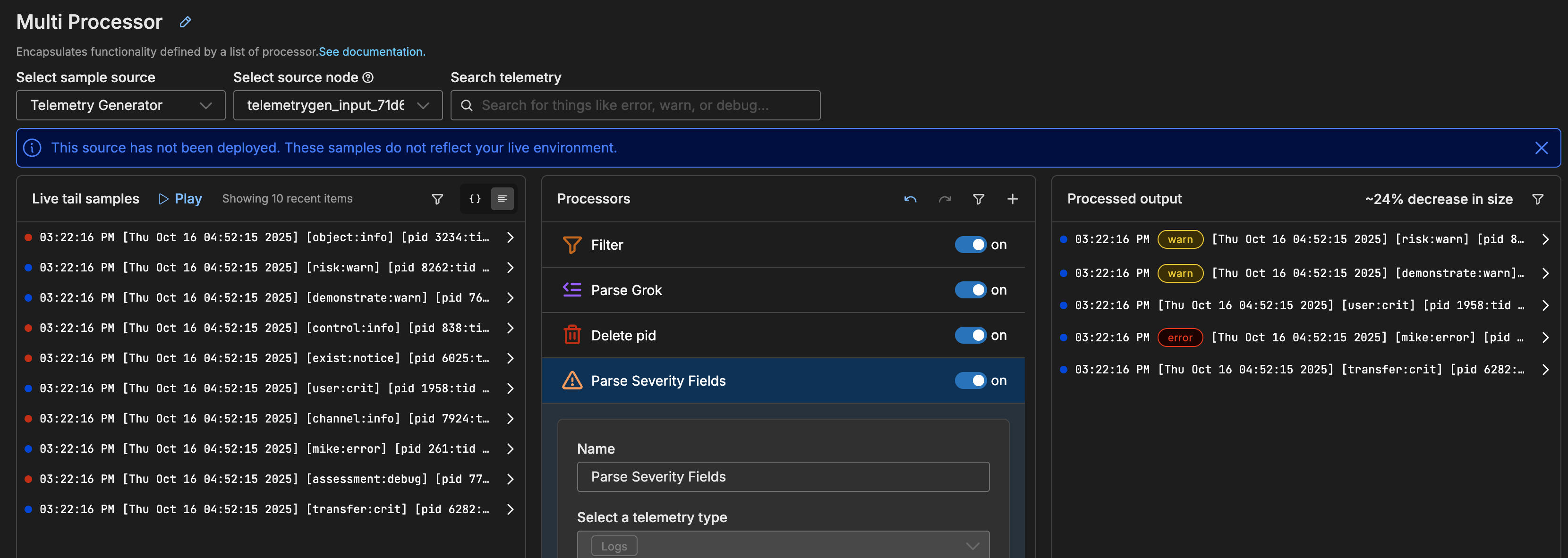The width and height of the screenshot is (1568, 558).
Task: Expand the object:info log sample row
Action: (510, 237)
